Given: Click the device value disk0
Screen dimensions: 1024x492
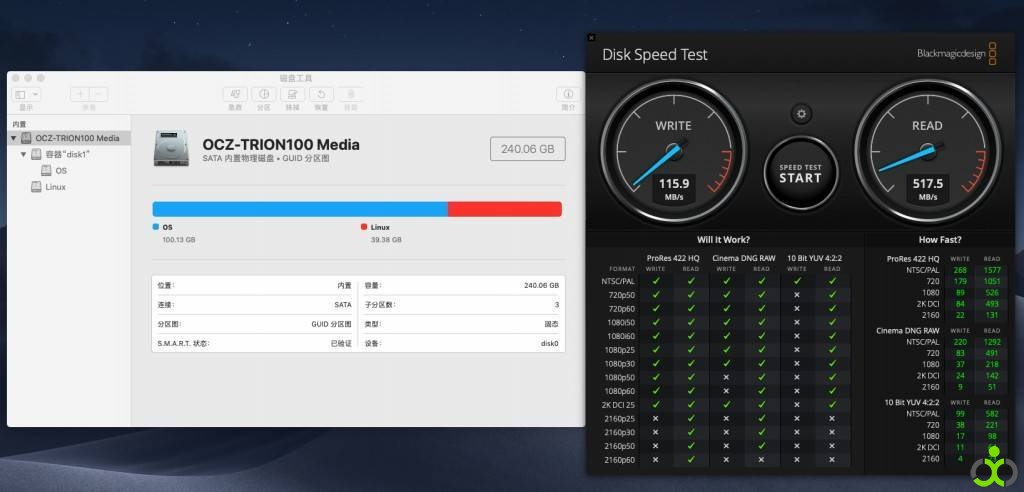Looking at the screenshot, I should tap(551, 344).
